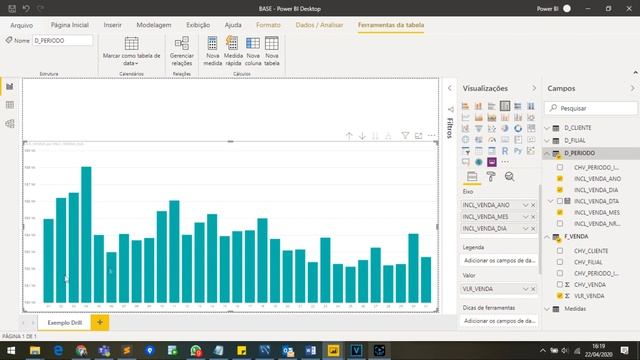Switch to the Modelagem ribbon tab
640x360 pixels.
point(153,25)
